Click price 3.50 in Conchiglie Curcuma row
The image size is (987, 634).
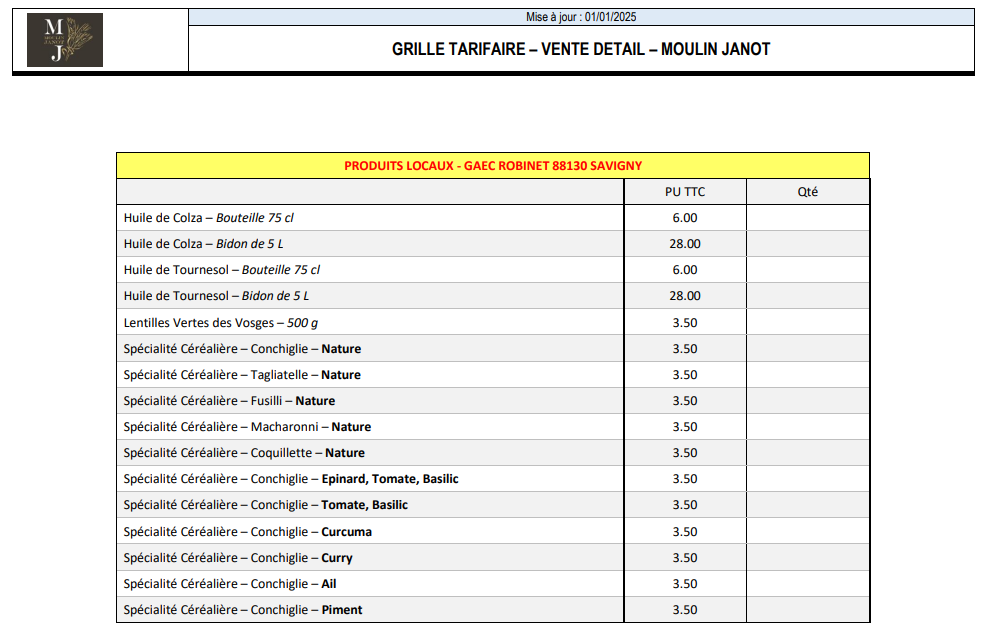coord(685,532)
